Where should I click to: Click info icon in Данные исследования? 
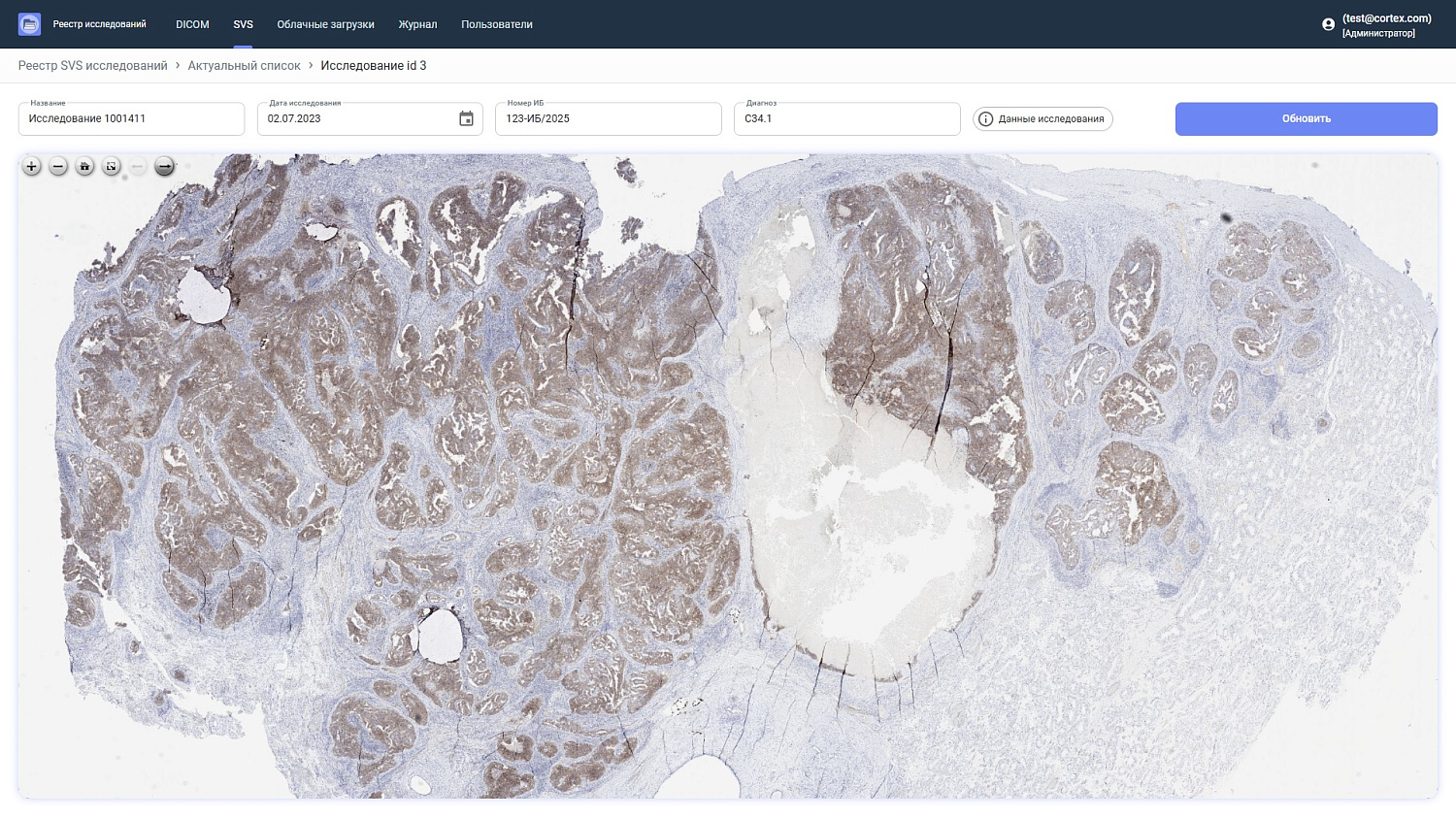coord(986,119)
